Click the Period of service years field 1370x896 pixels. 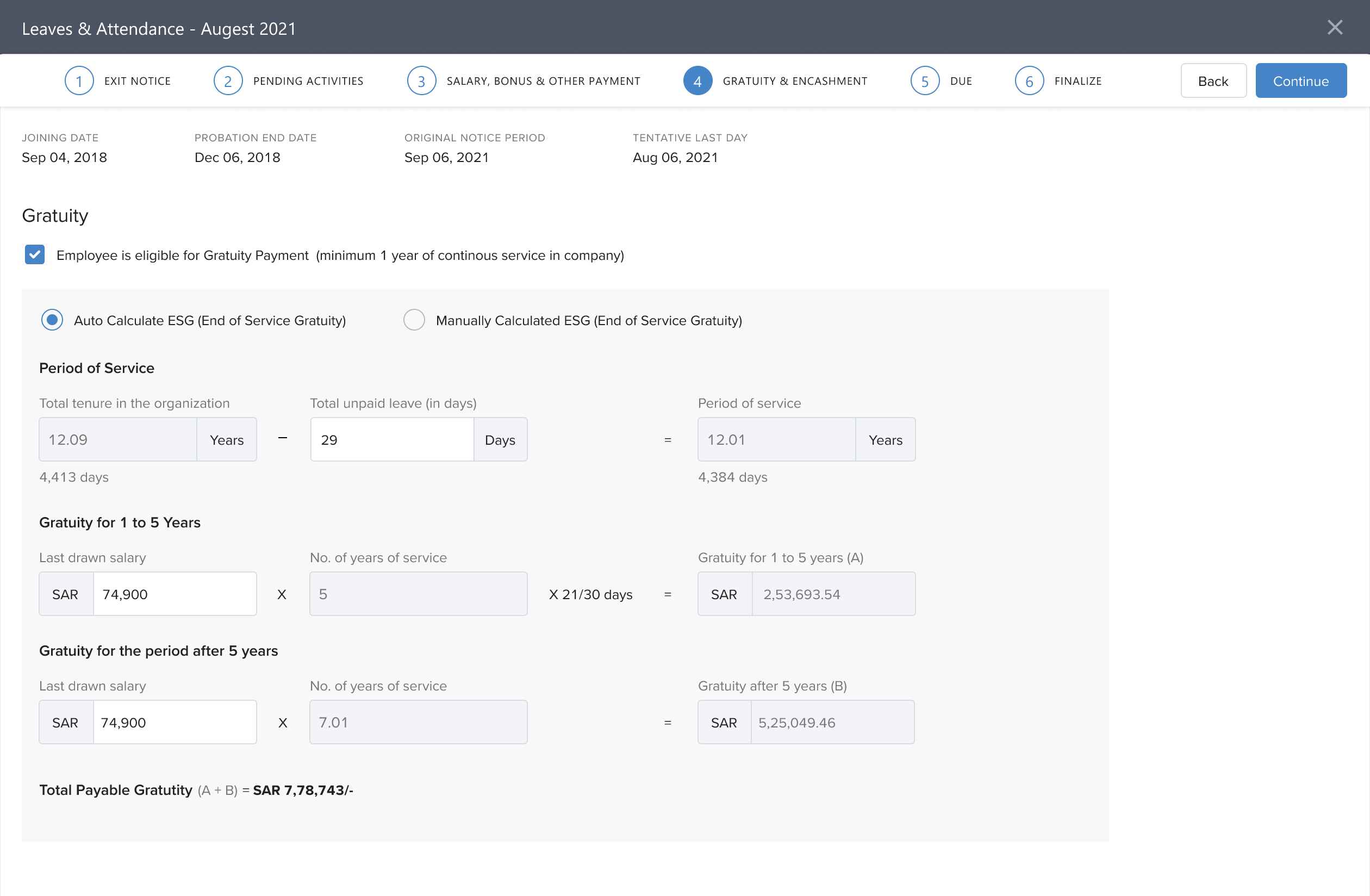[x=776, y=439]
